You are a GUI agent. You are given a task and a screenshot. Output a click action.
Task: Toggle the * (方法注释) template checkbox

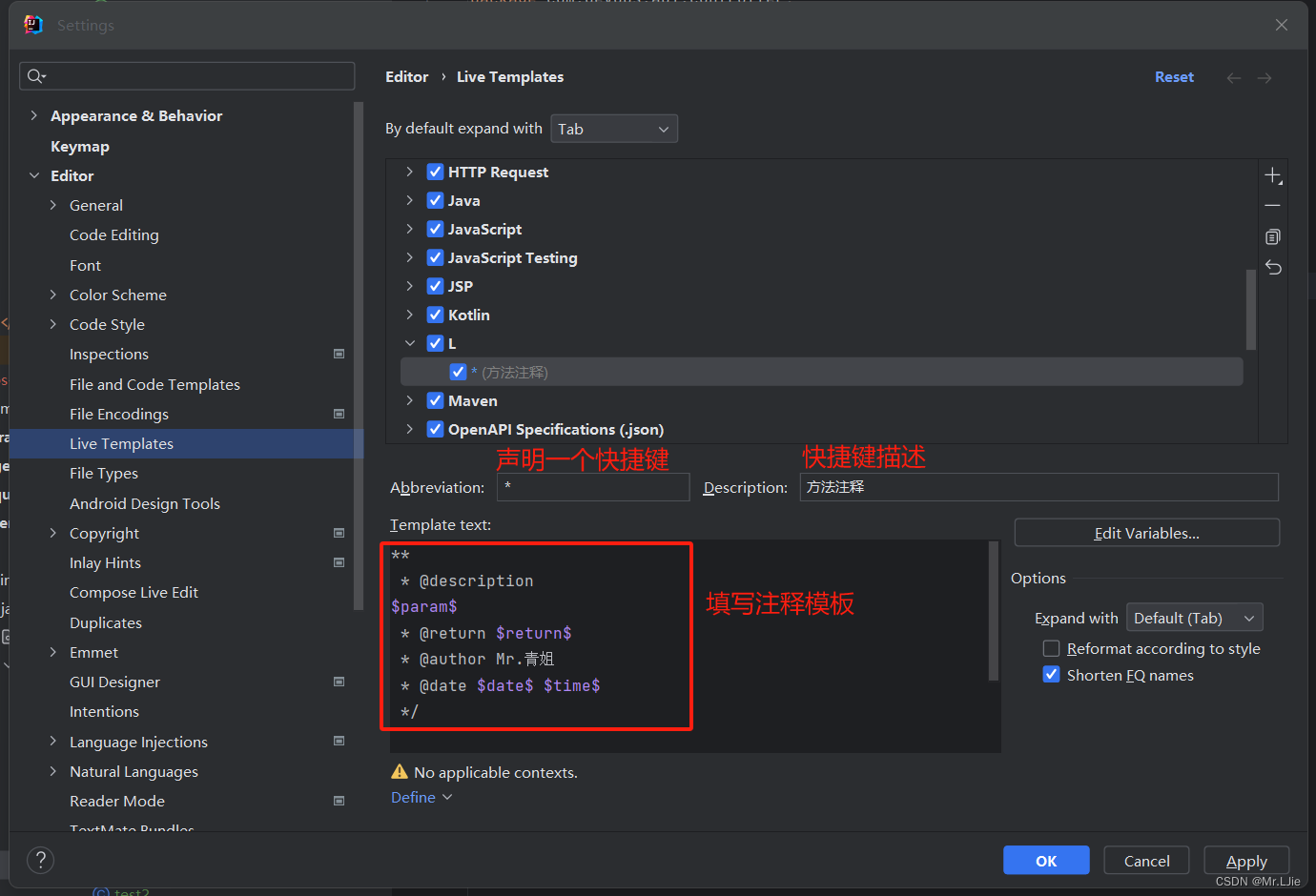(458, 372)
